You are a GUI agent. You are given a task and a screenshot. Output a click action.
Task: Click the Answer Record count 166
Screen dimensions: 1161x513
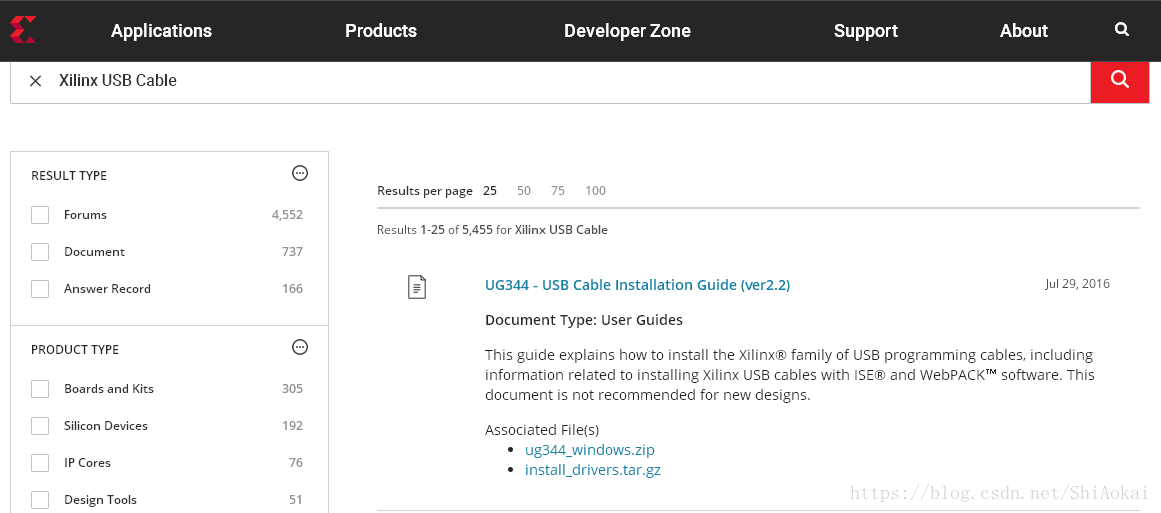[x=292, y=289]
